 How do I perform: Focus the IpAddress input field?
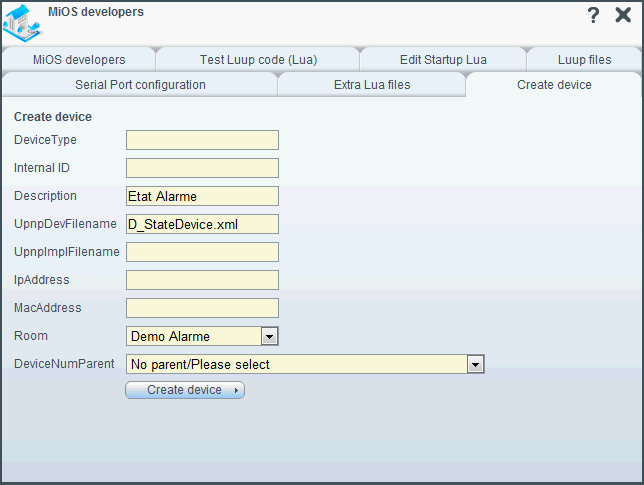202,280
